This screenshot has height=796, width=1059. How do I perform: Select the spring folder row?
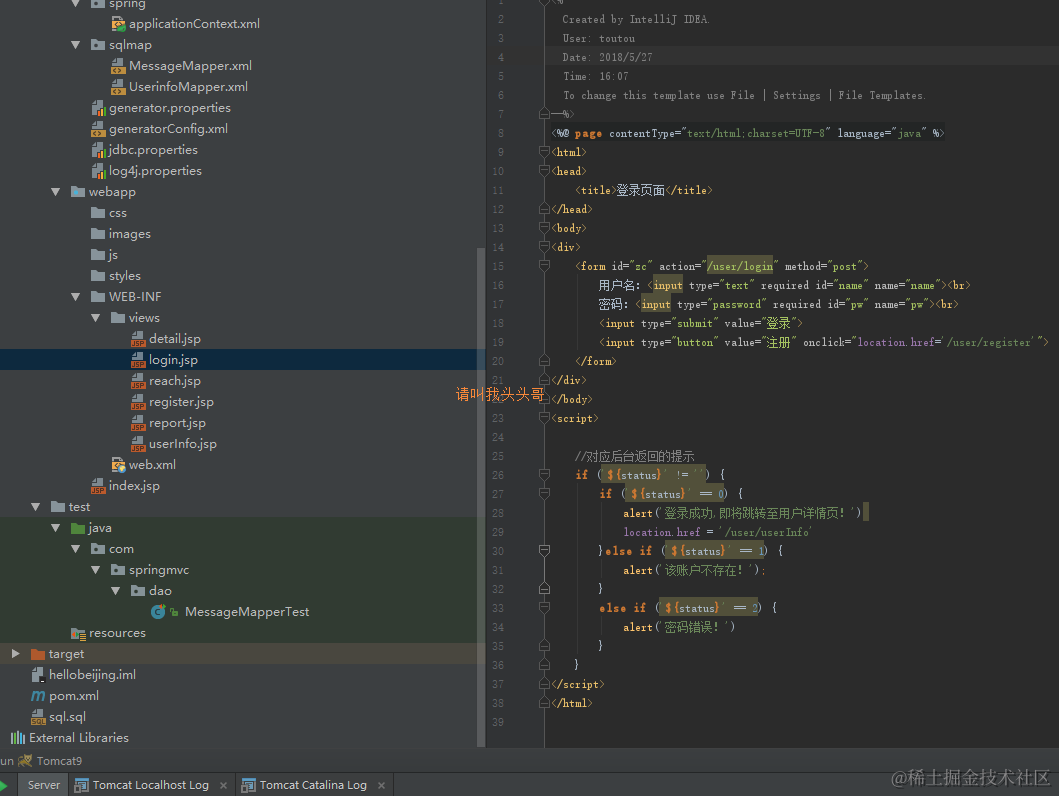point(242,4)
